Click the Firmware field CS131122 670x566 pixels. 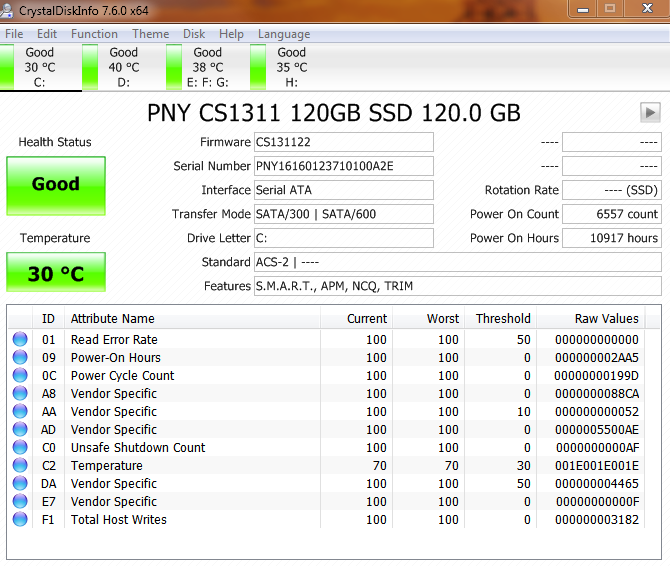344,142
